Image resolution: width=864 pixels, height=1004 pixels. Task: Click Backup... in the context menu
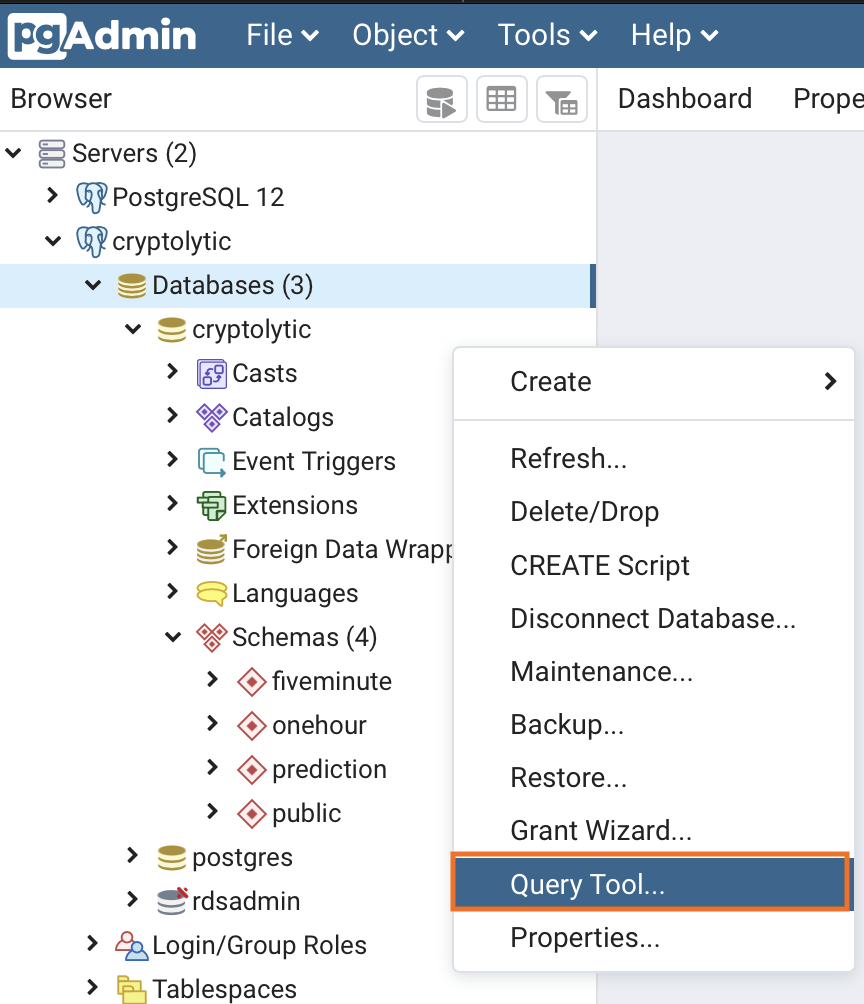567,725
